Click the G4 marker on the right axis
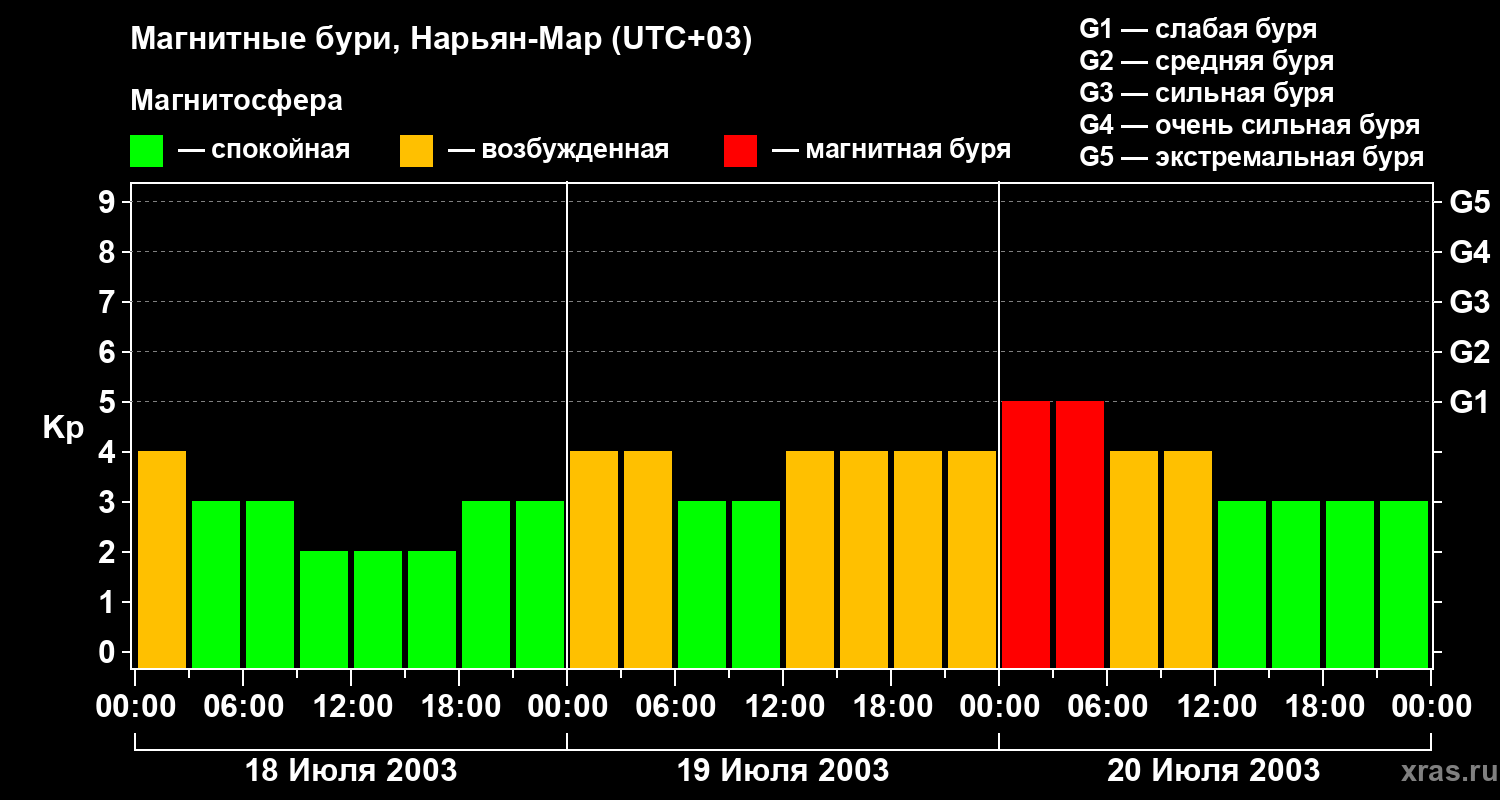The width and height of the screenshot is (1500, 800). (1469, 252)
